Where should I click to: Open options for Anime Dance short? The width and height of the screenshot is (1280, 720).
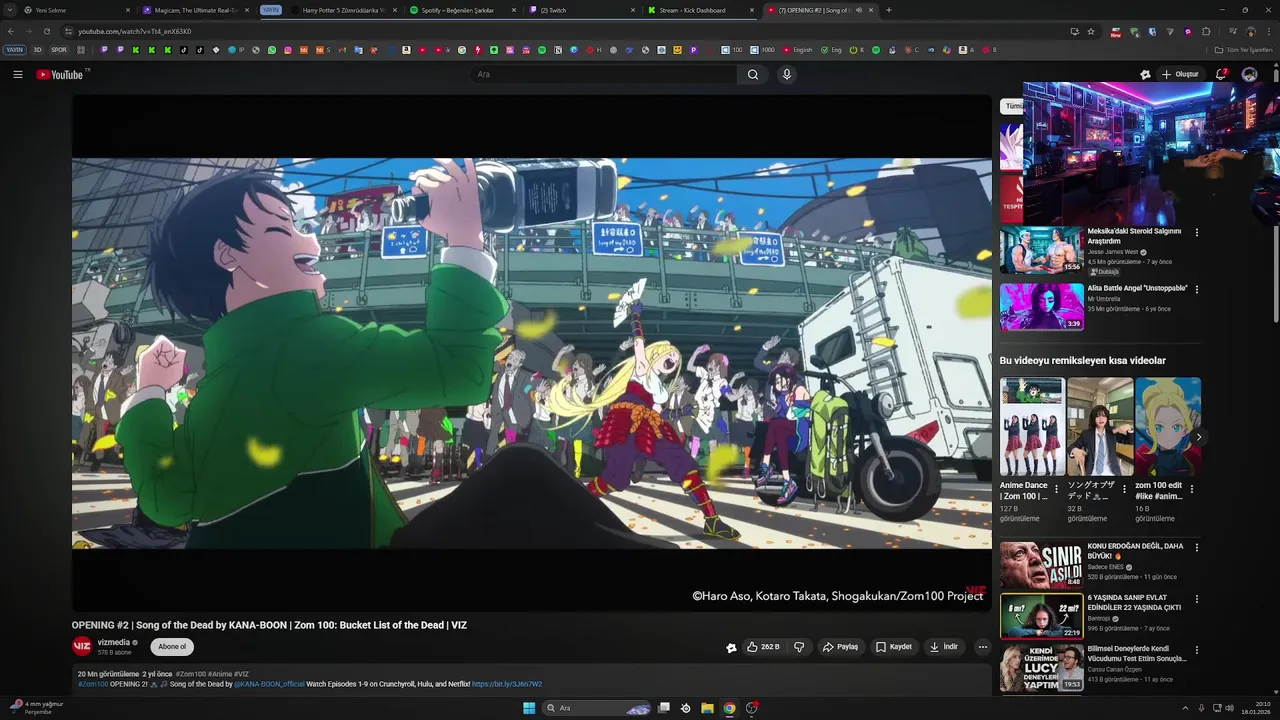pyautogui.click(x=1056, y=490)
